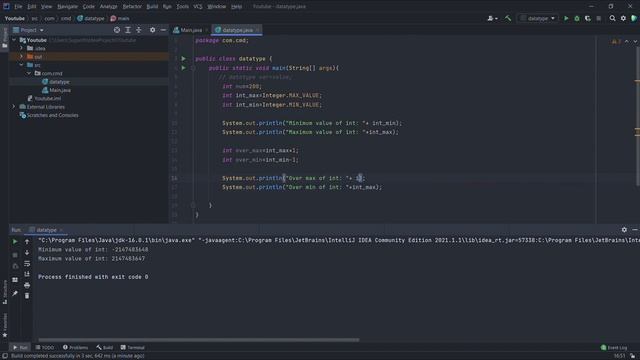Image resolution: width=640 pixels, height=360 pixels.
Task: Open the datatype run configuration dropdown
Action: pyautogui.click(x=538, y=18)
